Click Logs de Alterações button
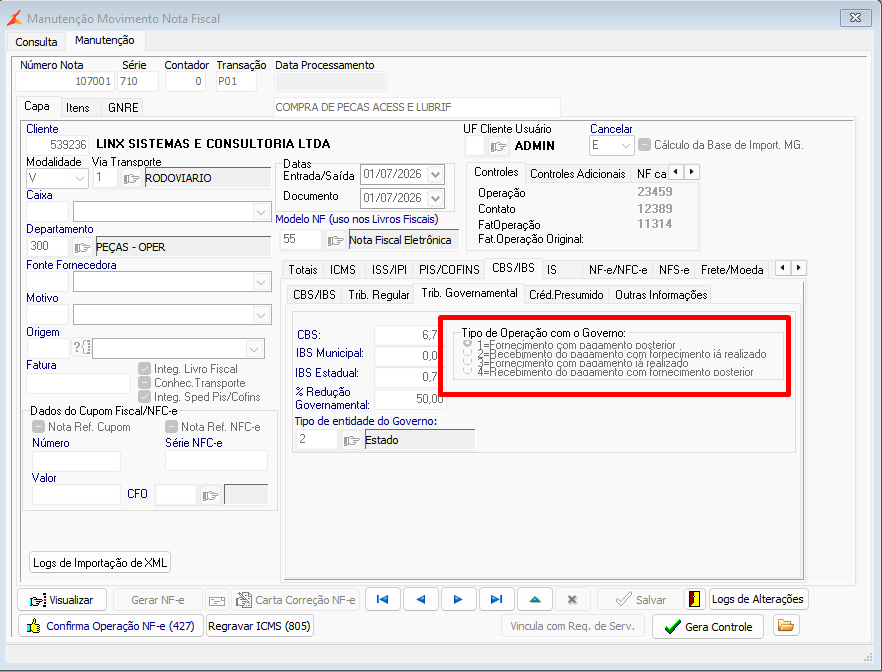 pyautogui.click(x=758, y=599)
